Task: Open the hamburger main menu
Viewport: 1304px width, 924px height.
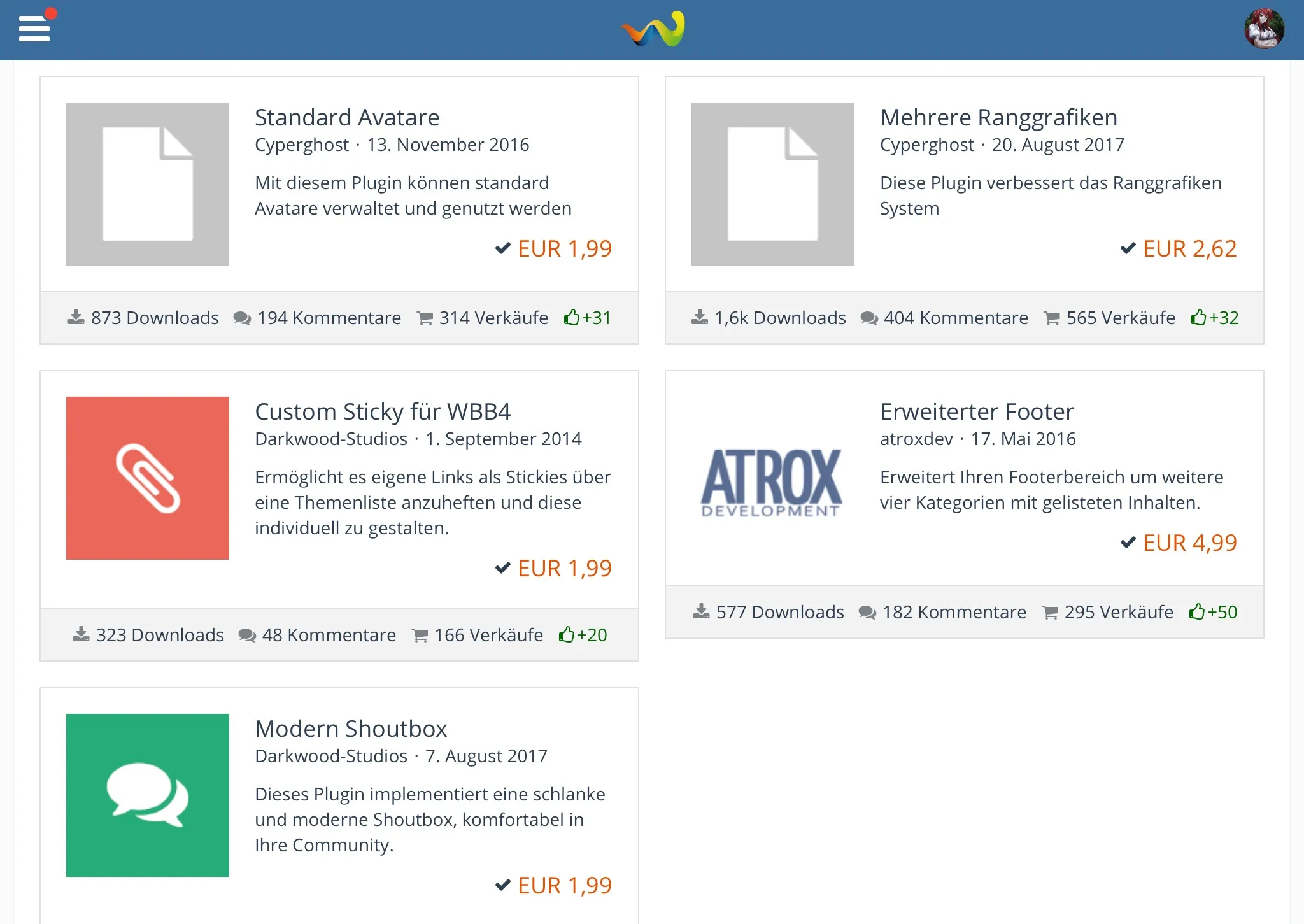Action: click(x=34, y=29)
